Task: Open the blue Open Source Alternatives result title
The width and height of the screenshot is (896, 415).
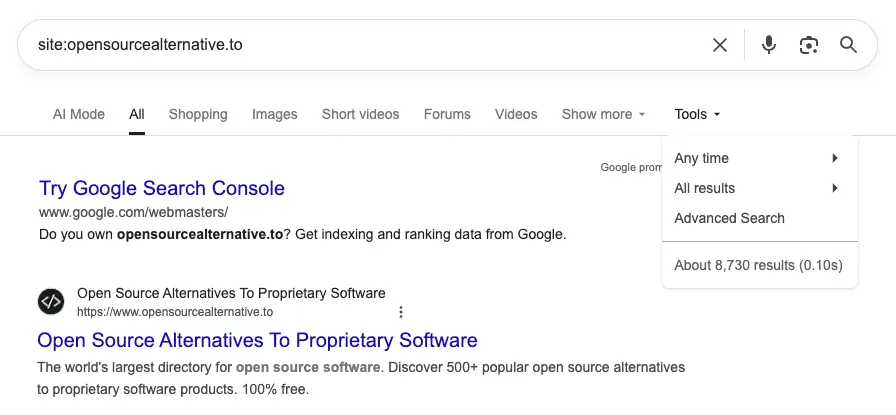Action: (x=257, y=340)
